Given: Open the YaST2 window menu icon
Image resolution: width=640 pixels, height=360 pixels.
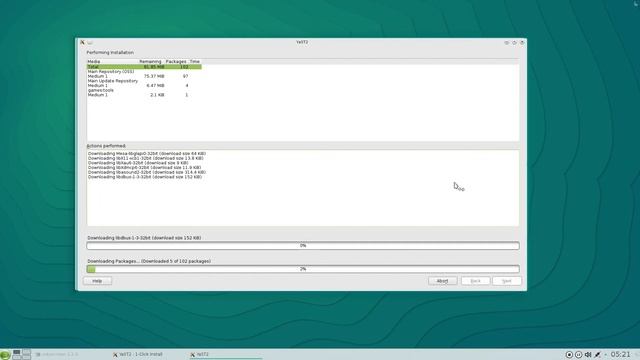Looking at the screenshot, I should point(82,42).
